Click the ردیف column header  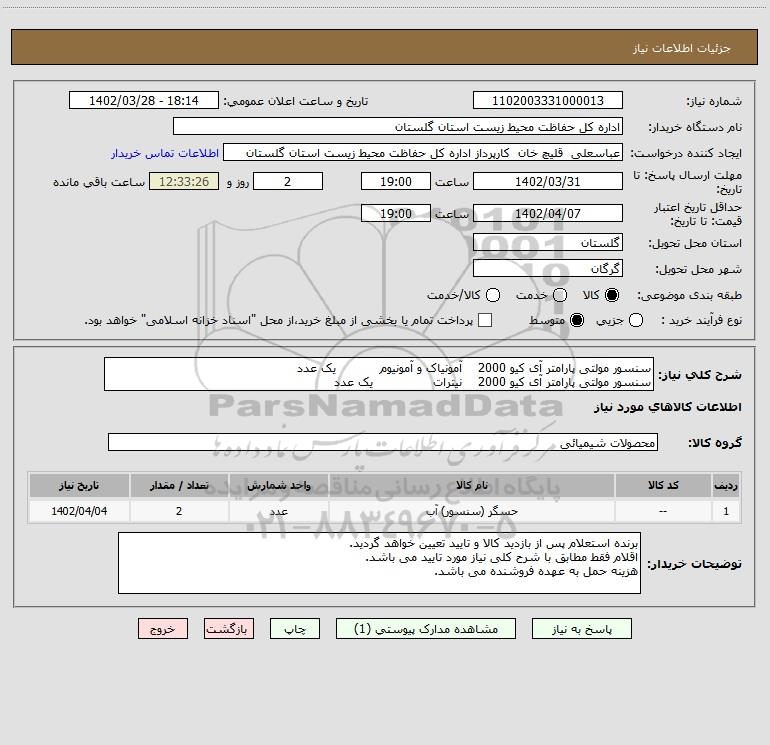tap(726, 486)
